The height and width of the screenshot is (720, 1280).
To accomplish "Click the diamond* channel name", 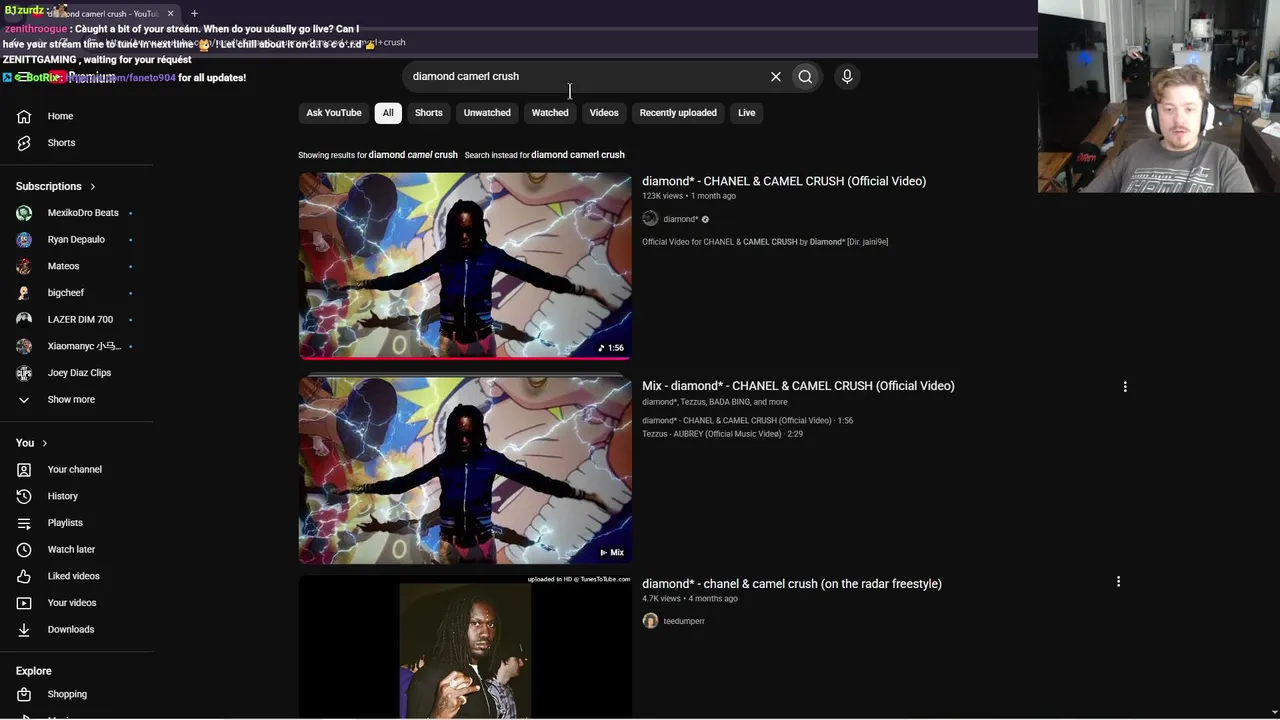I will coord(680,219).
